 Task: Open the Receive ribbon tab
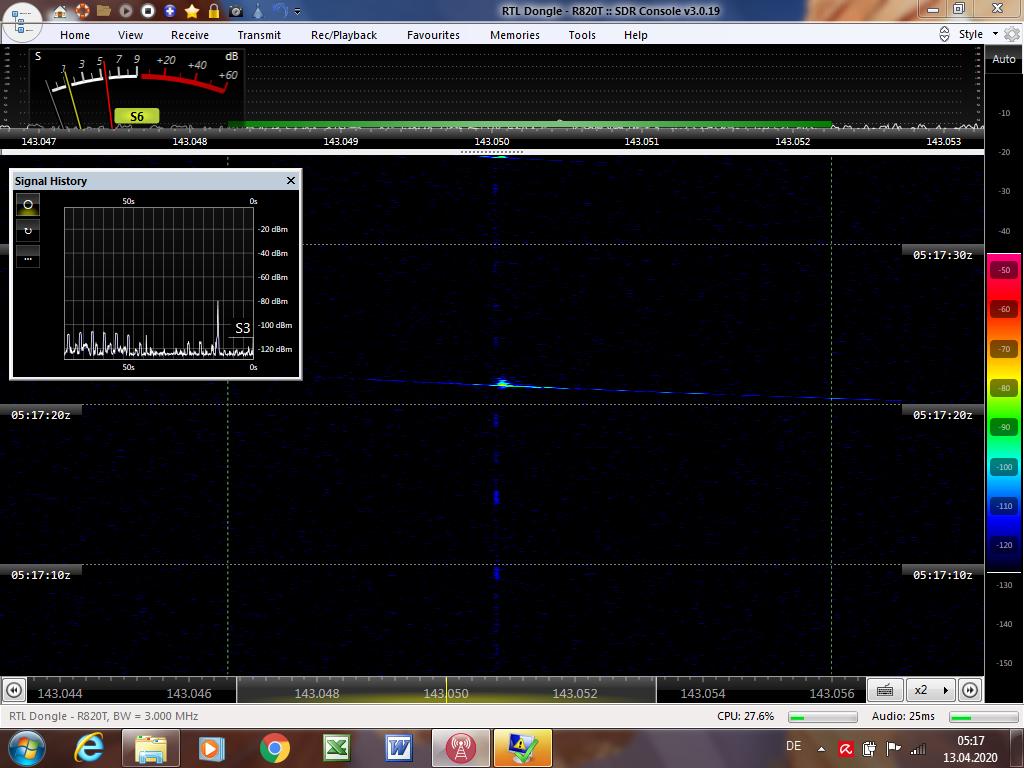tap(190, 35)
